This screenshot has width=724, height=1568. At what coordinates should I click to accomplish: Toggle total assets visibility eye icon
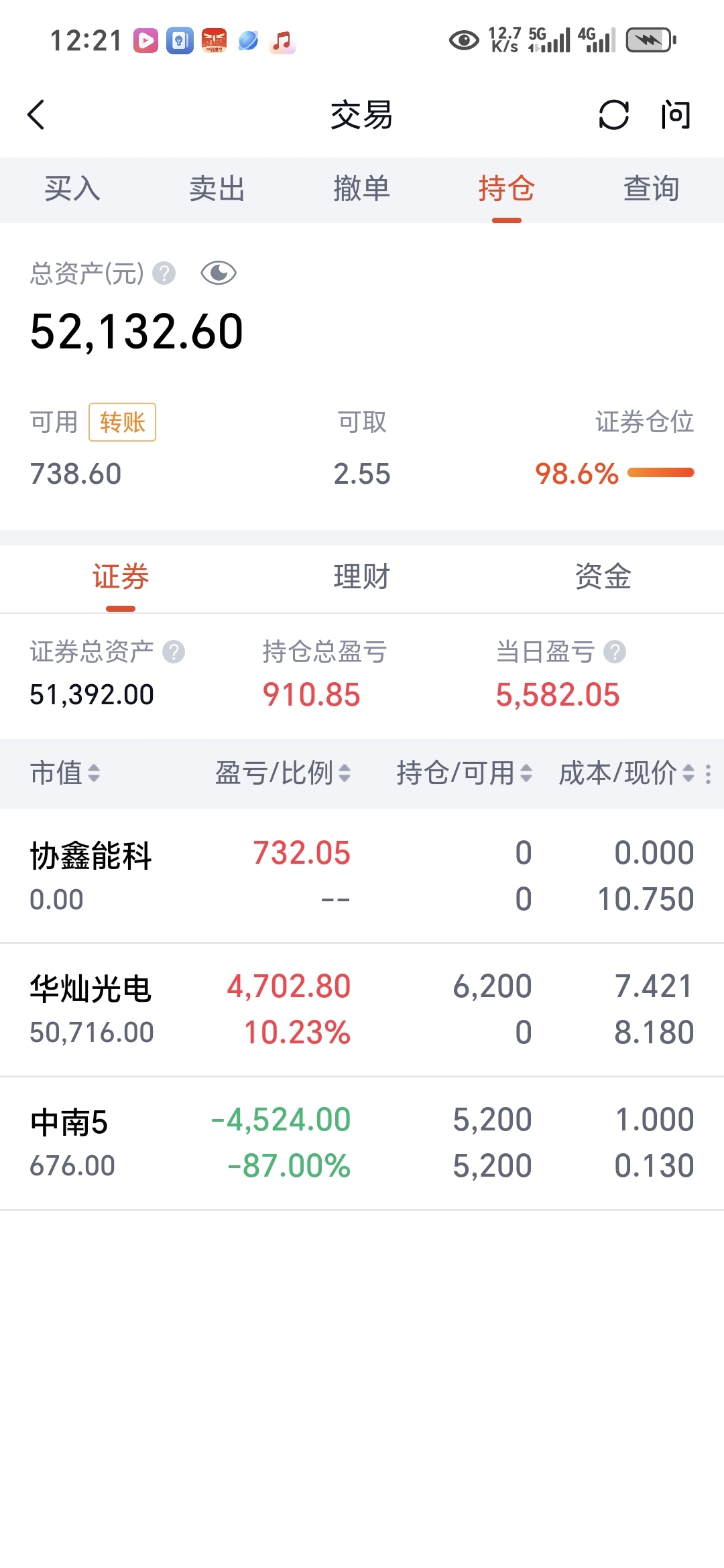[x=219, y=273]
